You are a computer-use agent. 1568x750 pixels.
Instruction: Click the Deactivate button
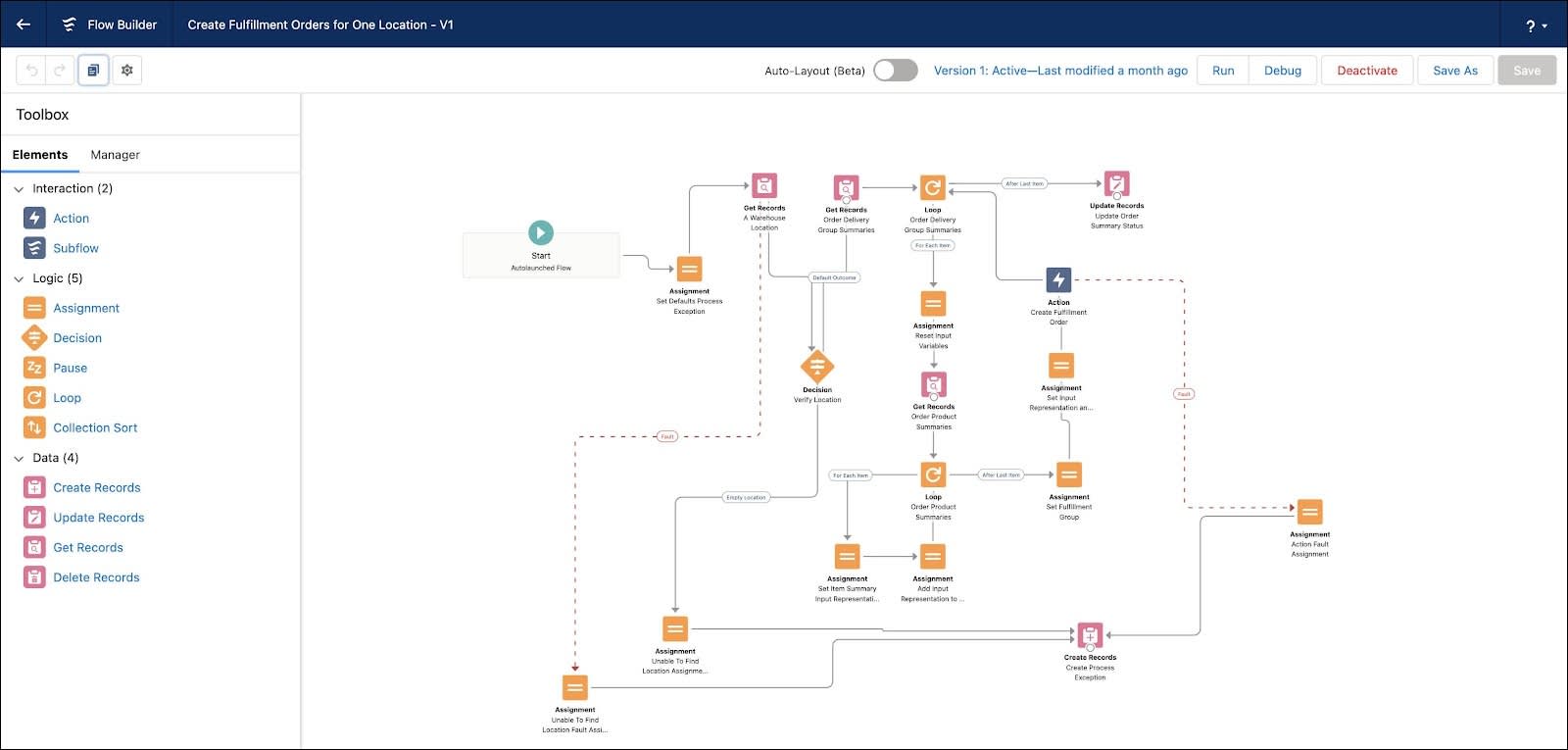(1367, 71)
